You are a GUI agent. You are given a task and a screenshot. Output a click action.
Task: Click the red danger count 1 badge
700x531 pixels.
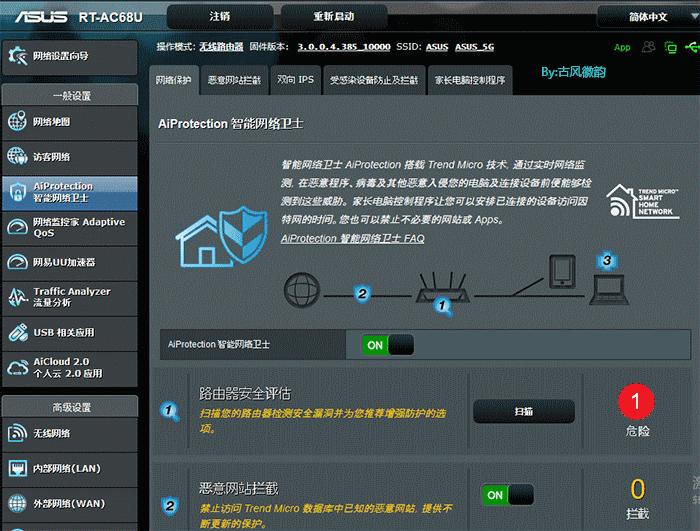(x=636, y=401)
